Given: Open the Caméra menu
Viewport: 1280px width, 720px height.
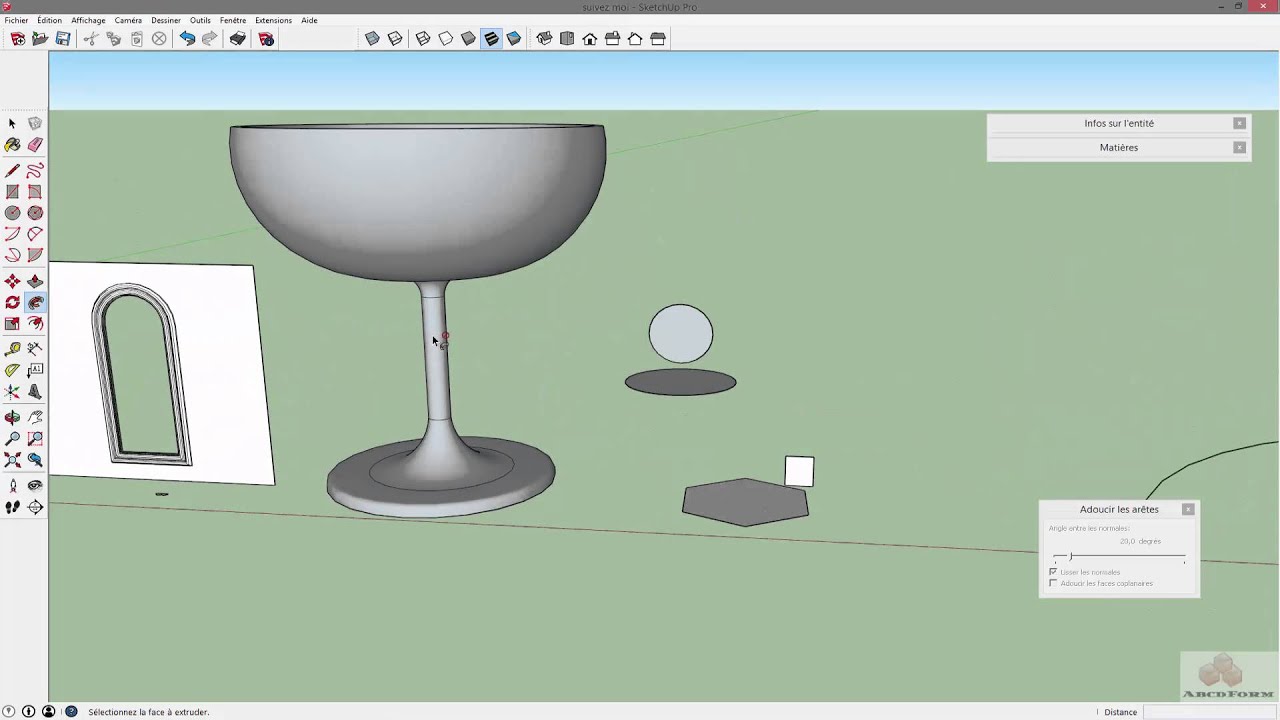Looking at the screenshot, I should point(128,20).
